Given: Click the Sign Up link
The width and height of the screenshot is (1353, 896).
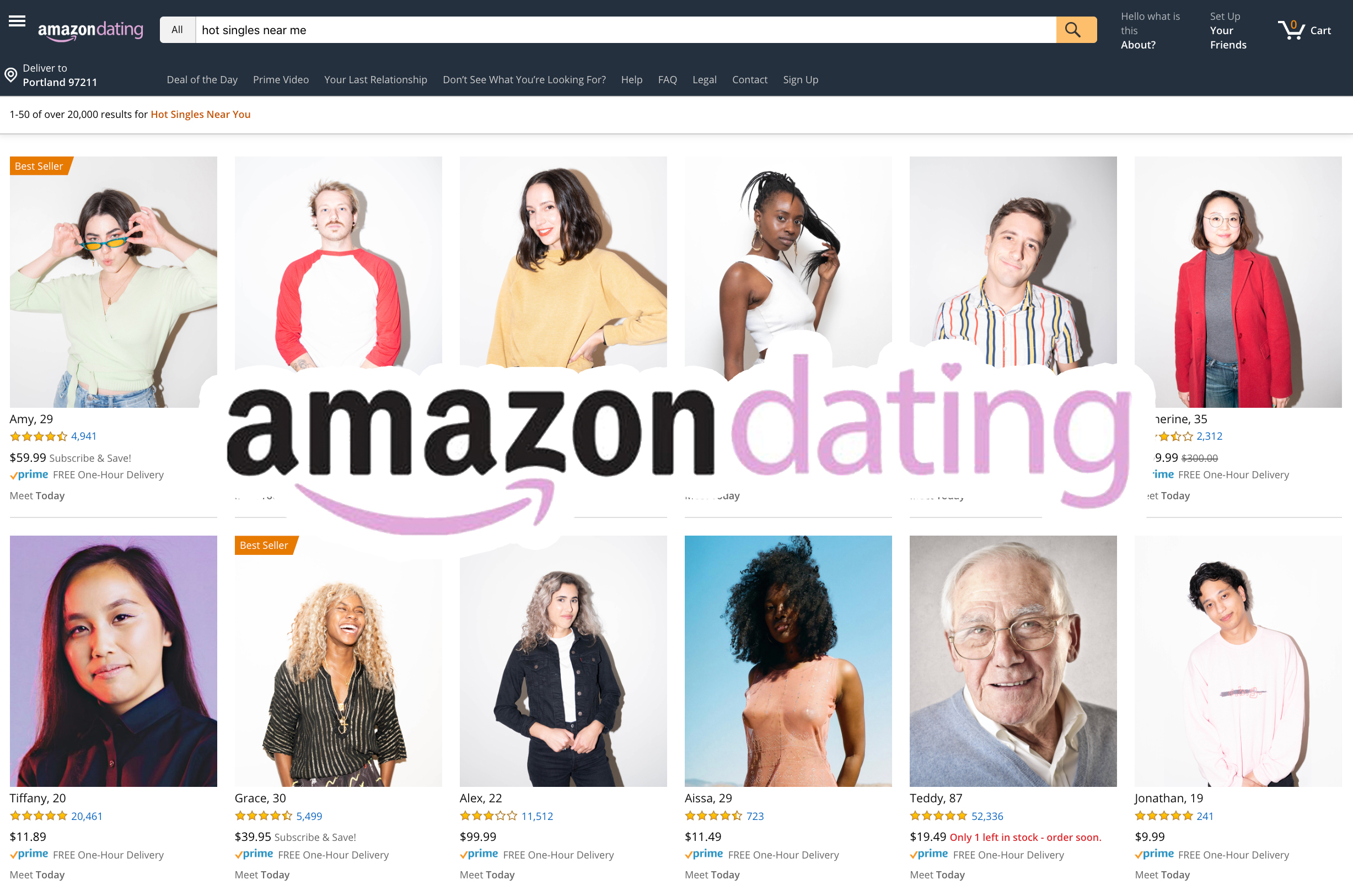Looking at the screenshot, I should pos(800,79).
